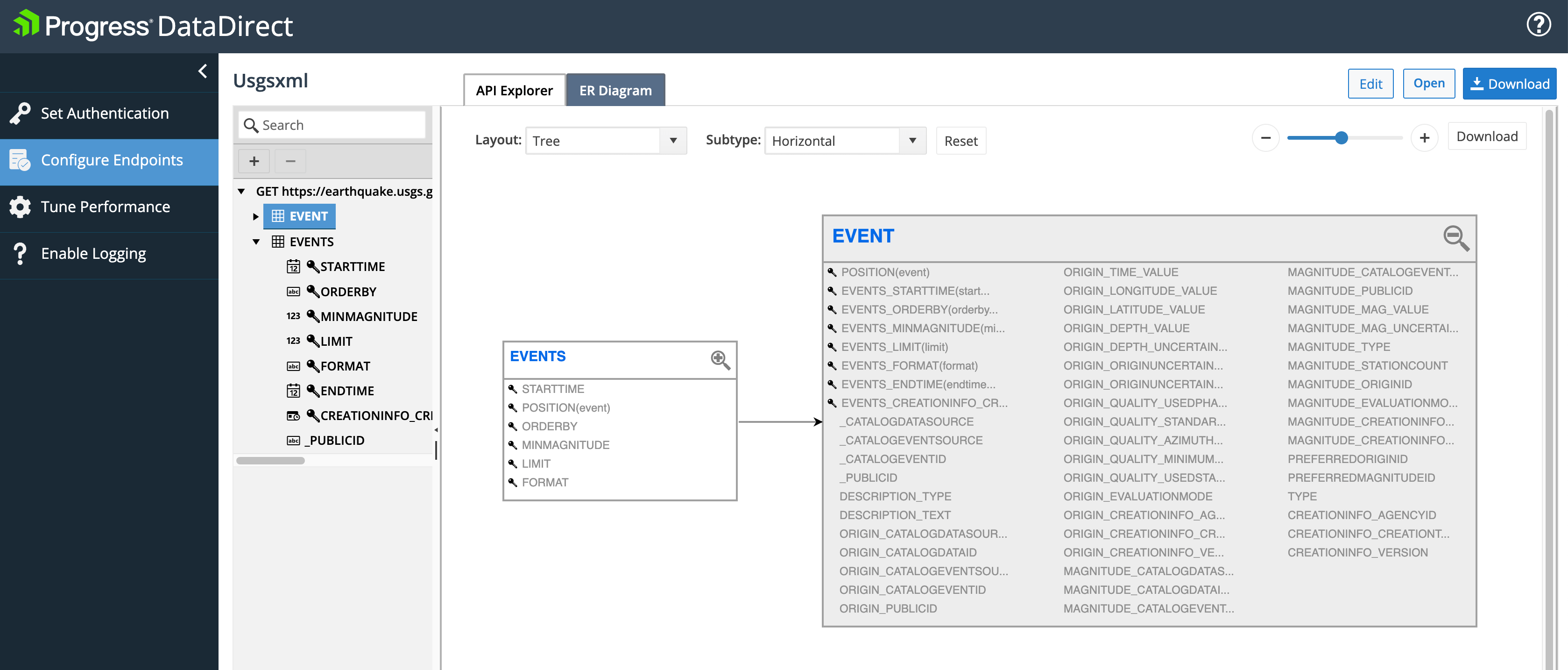Viewport: 1568px width, 670px height.
Task: Click MAGNITUDE_STATIONCOUNT in EVENT box
Action: (x=1367, y=365)
